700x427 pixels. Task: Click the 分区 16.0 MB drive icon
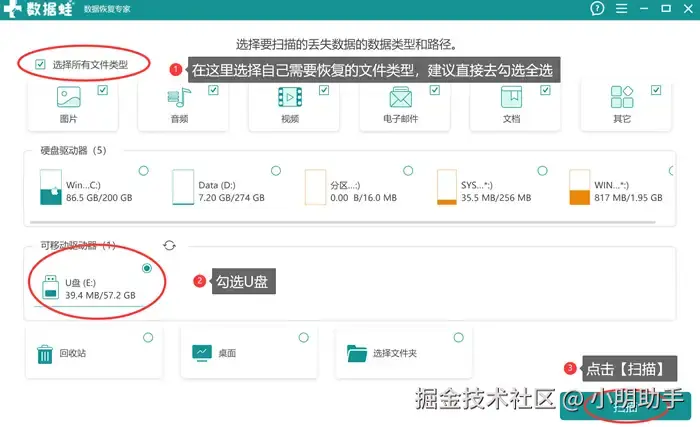(x=315, y=187)
